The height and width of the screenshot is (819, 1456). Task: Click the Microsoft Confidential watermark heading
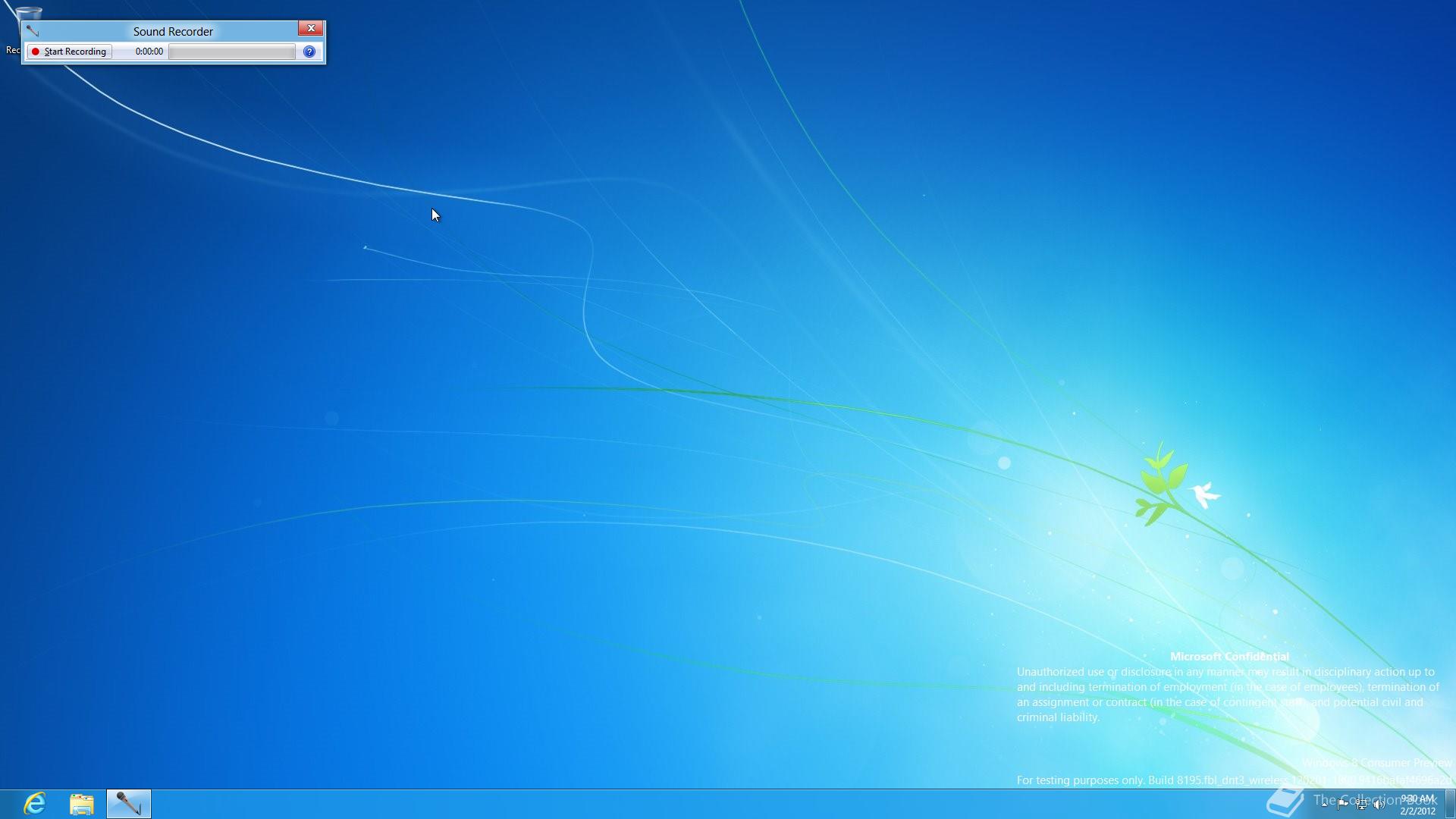[x=1228, y=657]
